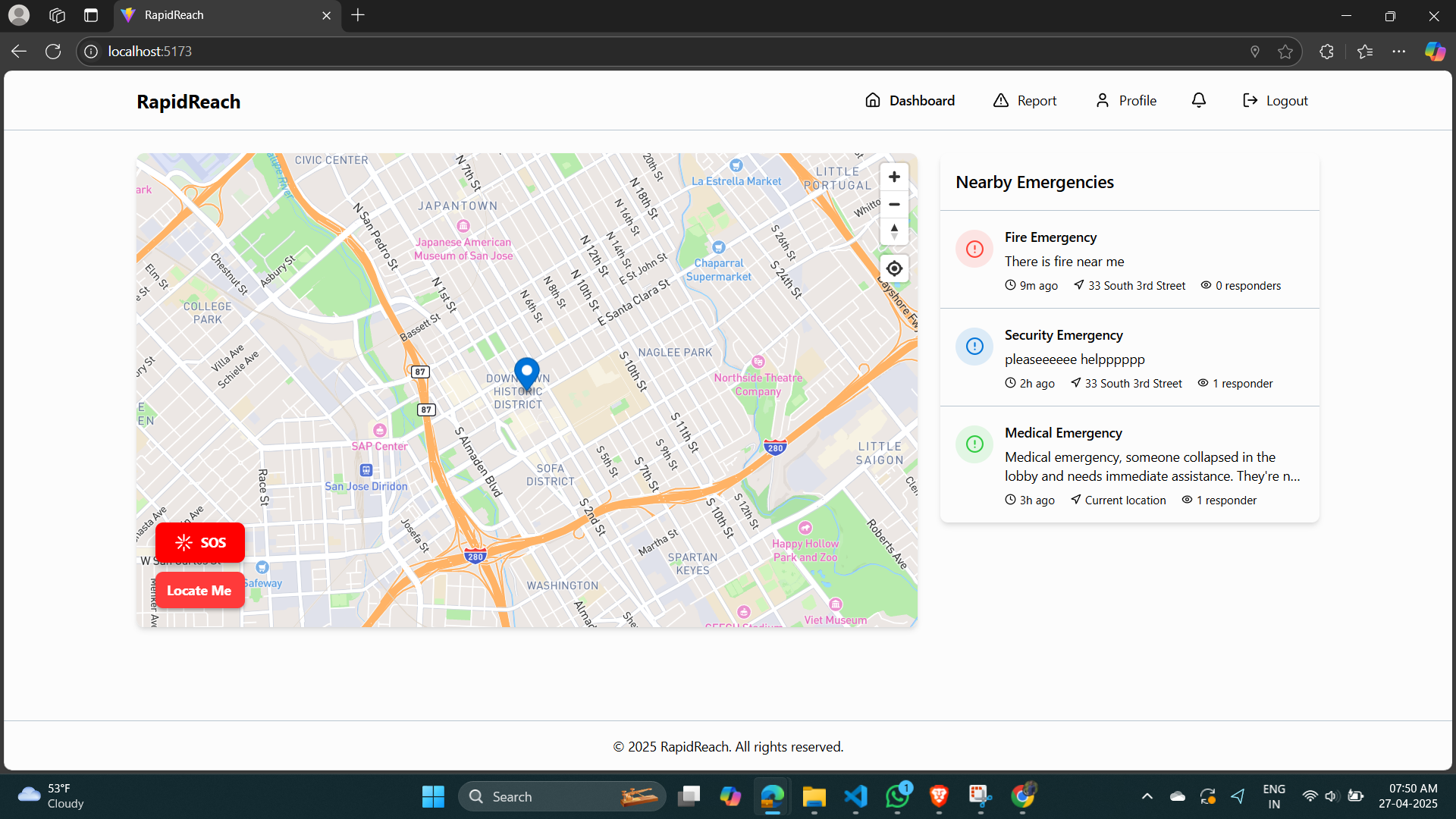This screenshot has width=1456, height=819.
Task: Click the green Medical Emergency alert icon
Action: click(974, 444)
